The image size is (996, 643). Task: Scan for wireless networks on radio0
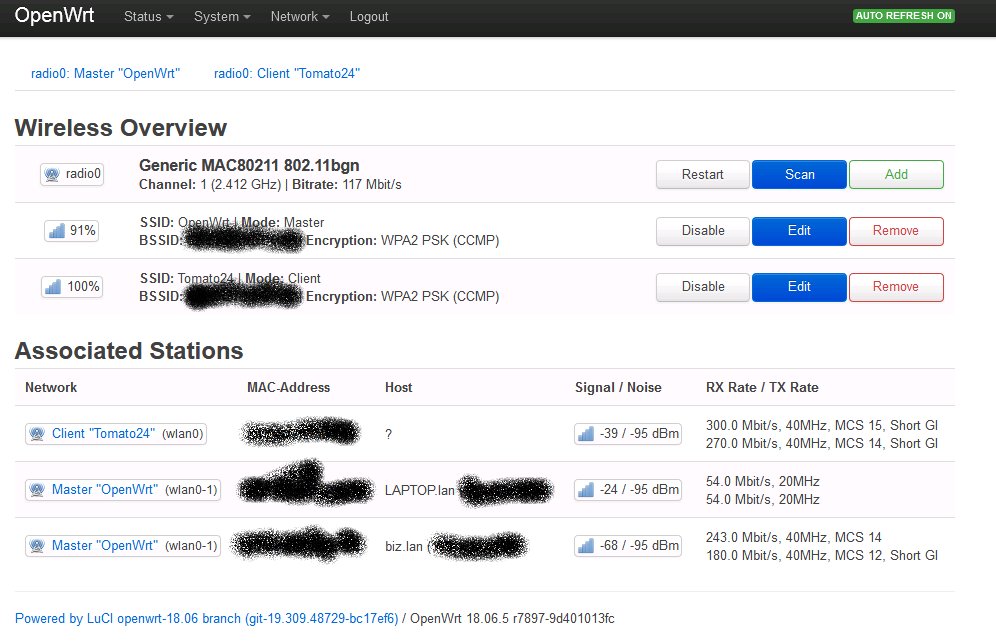tap(799, 174)
